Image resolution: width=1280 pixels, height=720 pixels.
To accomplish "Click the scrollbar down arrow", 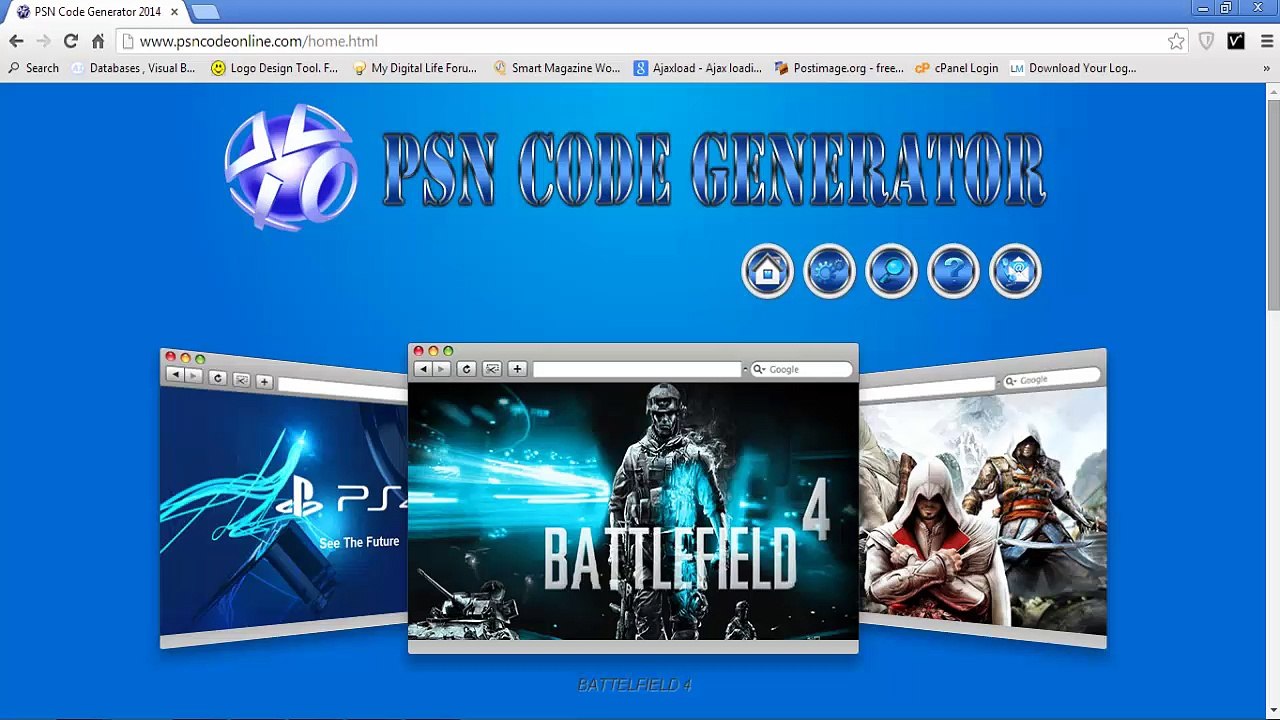I will 1273,711.
